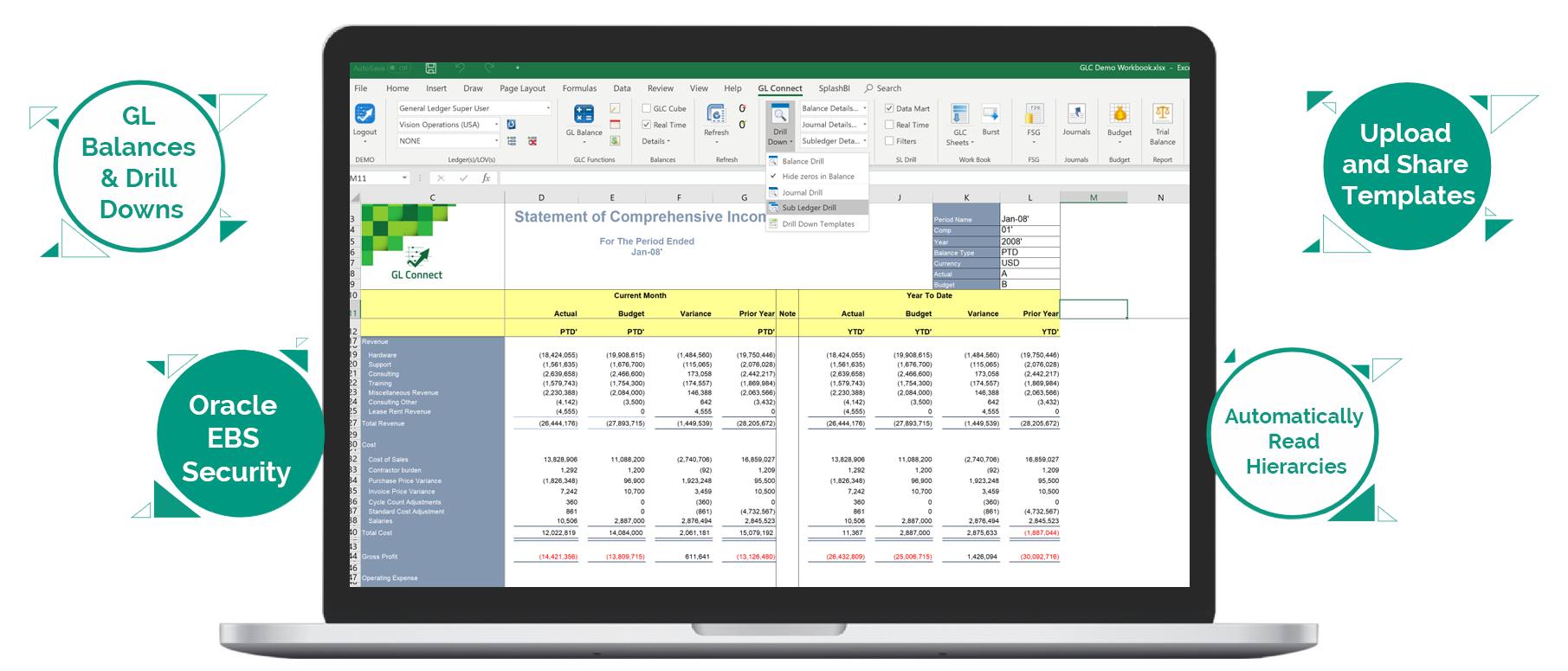This screenshot has height=671, width=1568.
Task: Toggle Hide zeros in Balance option
Action: pyautogui.click(x=817, y=177)
